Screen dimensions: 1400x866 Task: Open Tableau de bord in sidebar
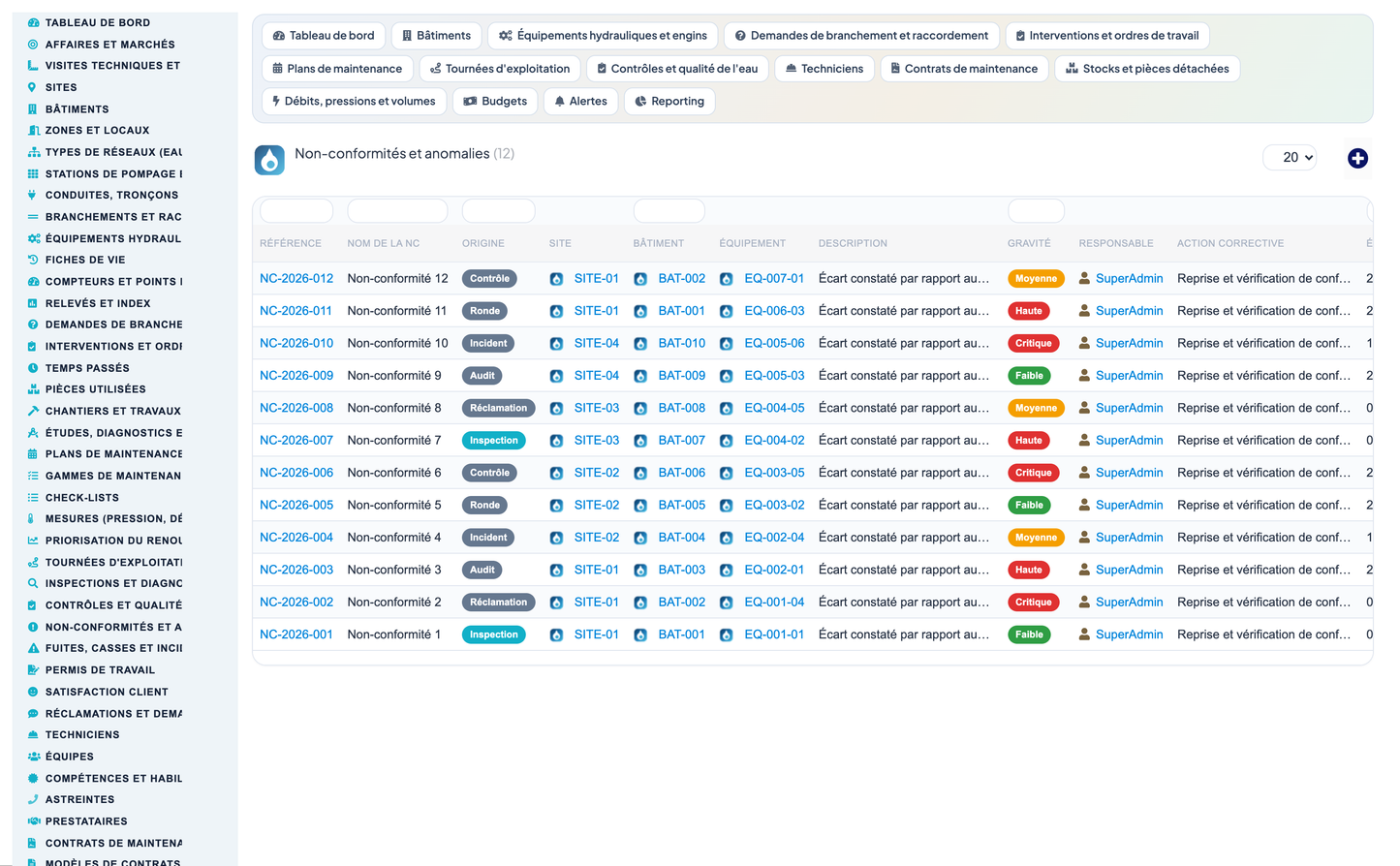[x=98, y=22]
